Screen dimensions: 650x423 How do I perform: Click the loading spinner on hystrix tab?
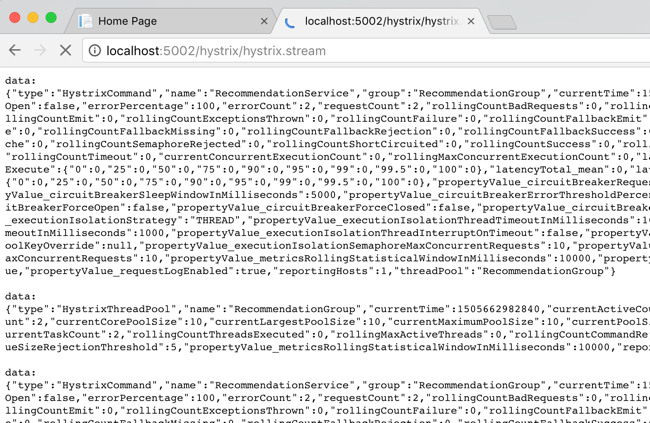click(x=290, y=20)
